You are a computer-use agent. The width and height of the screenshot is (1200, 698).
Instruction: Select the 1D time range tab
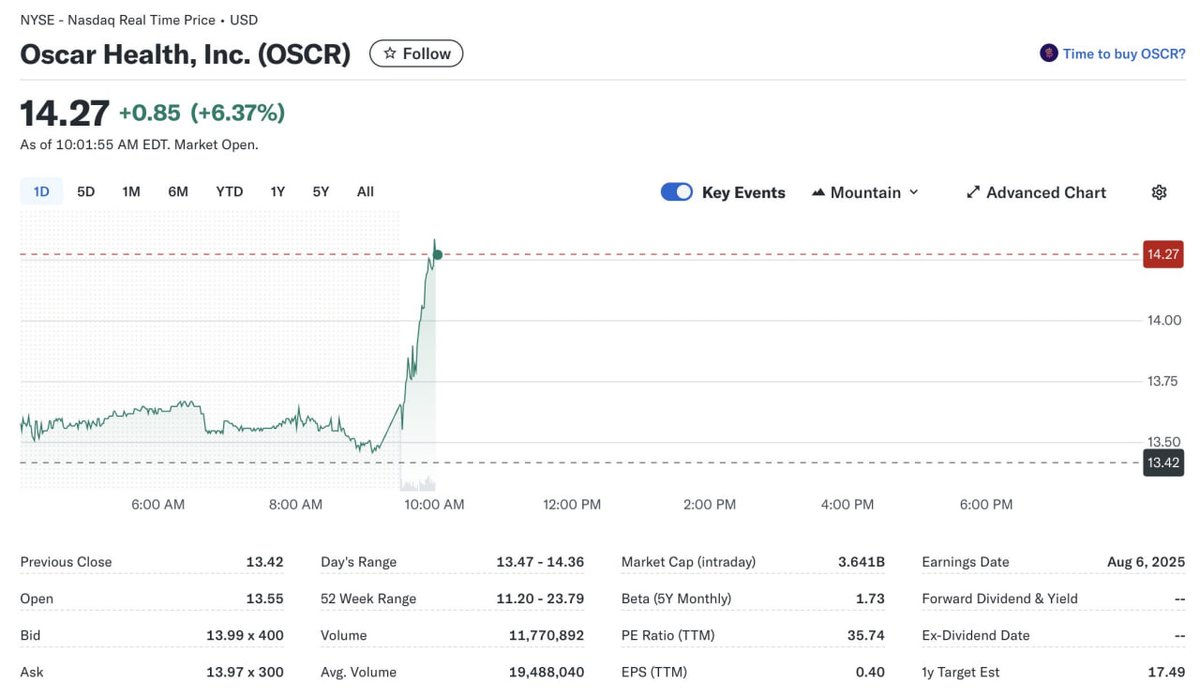pos(41,191)
